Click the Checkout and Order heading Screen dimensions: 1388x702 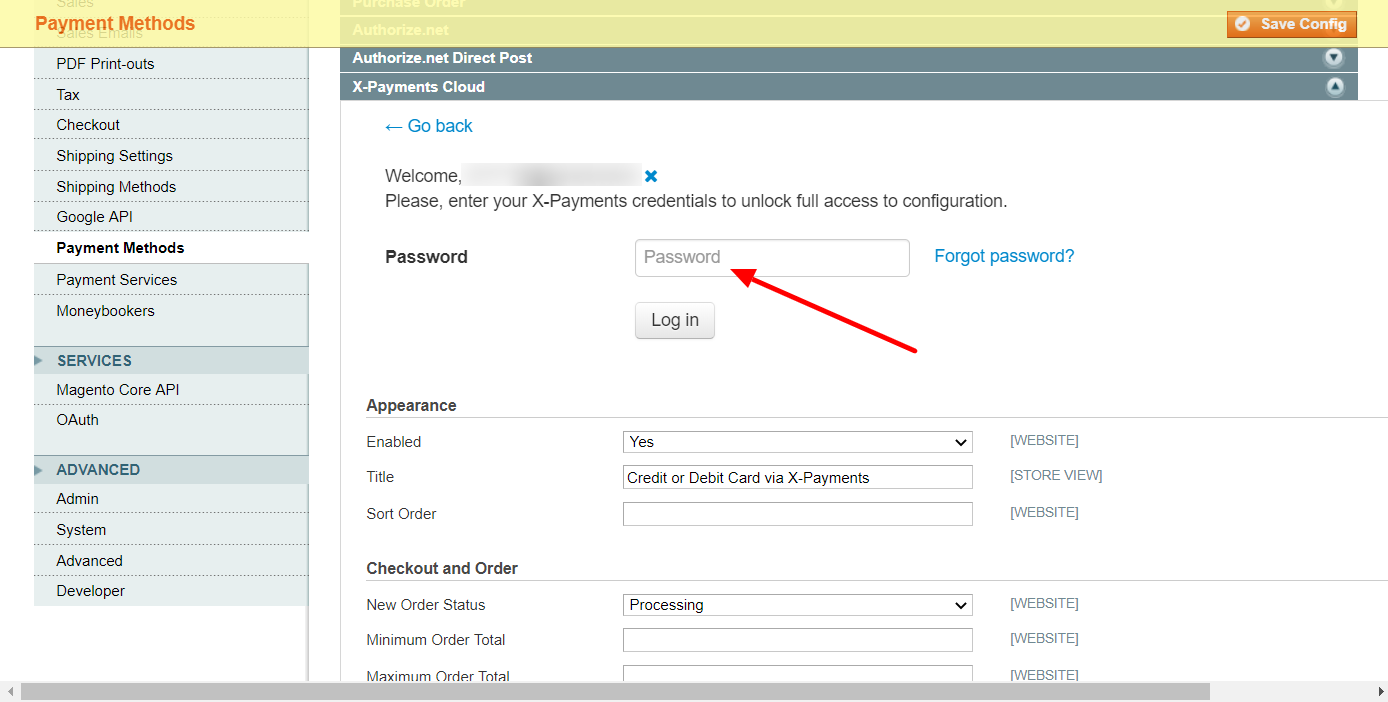coord(442,569)
